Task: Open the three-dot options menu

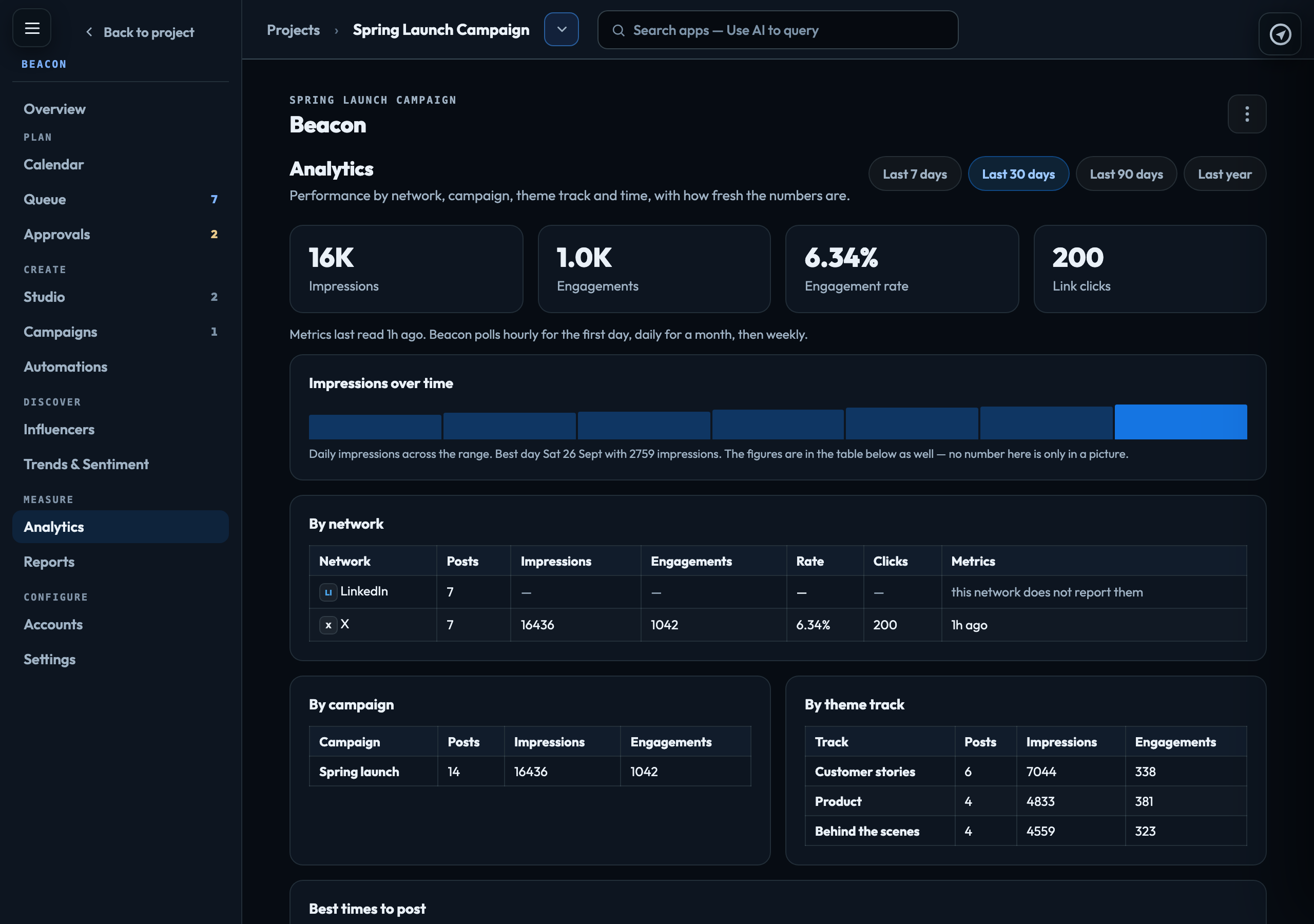Action: coord(1246,114)
